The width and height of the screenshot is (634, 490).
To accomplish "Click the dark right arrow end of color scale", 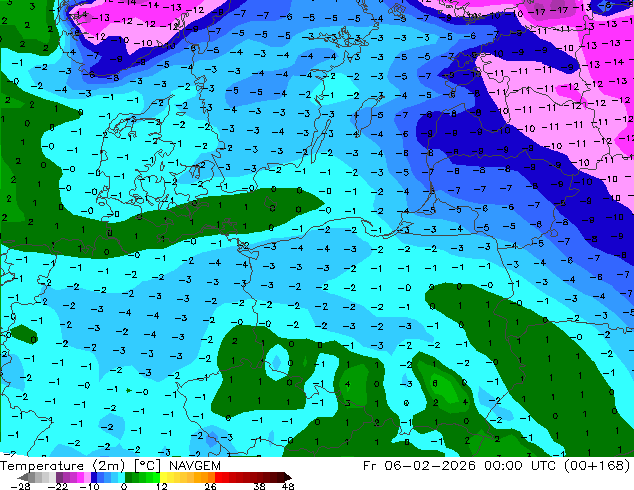I will pyautogui.click(x=286, y=477).
